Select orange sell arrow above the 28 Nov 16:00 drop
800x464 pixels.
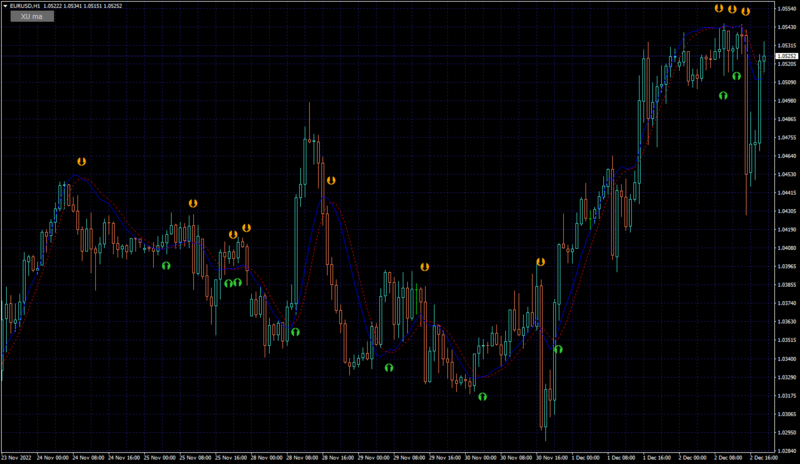coord(331,181)
